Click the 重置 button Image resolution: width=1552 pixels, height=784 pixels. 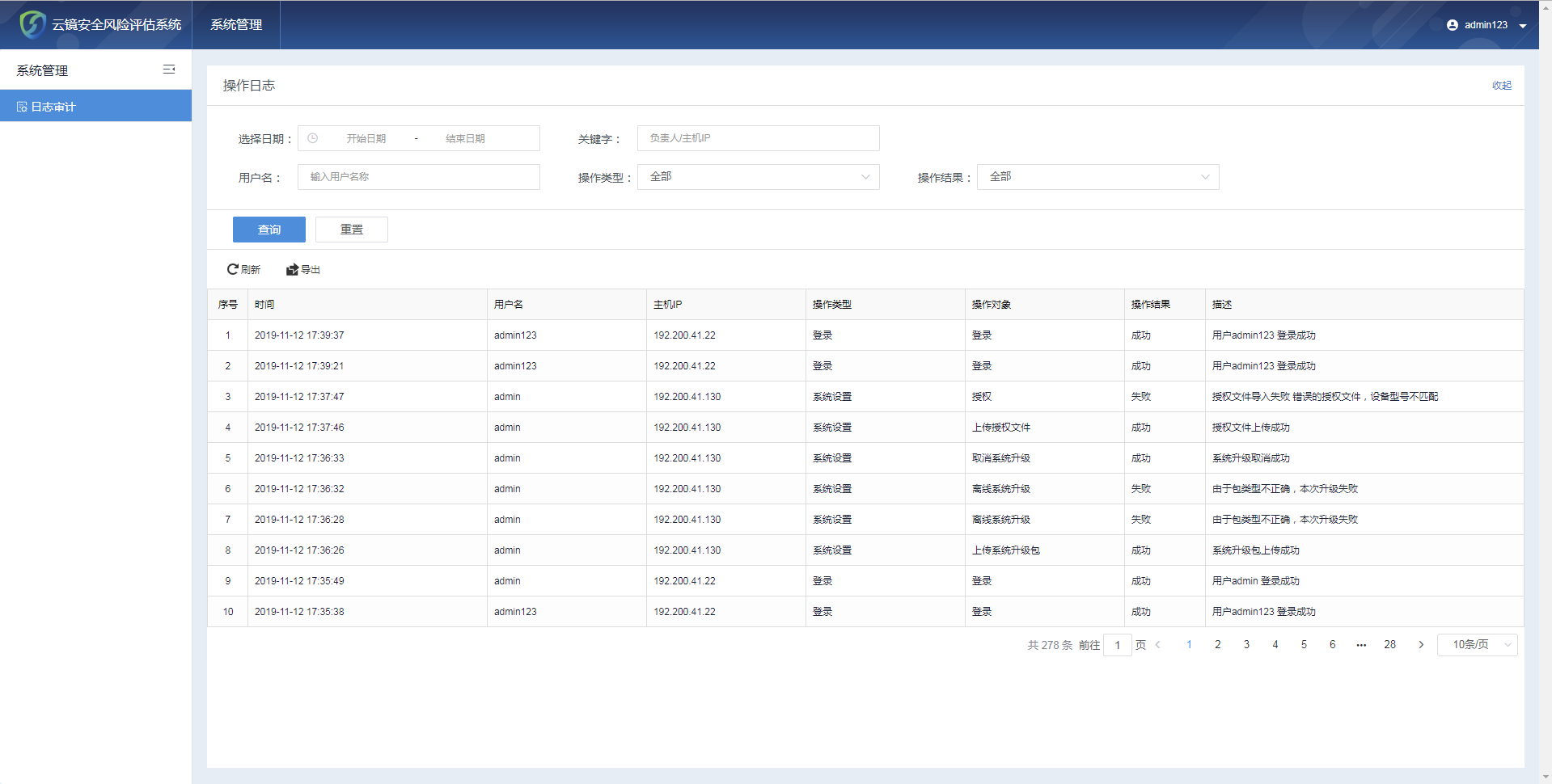(352, 230)
